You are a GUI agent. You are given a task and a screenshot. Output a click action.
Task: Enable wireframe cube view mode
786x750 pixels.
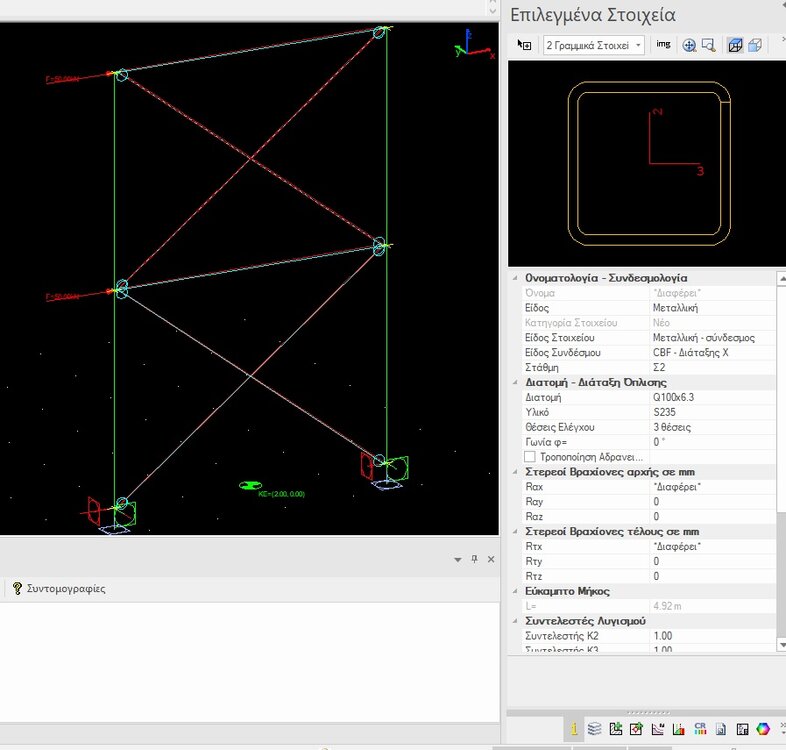click(x=735, y=45)
